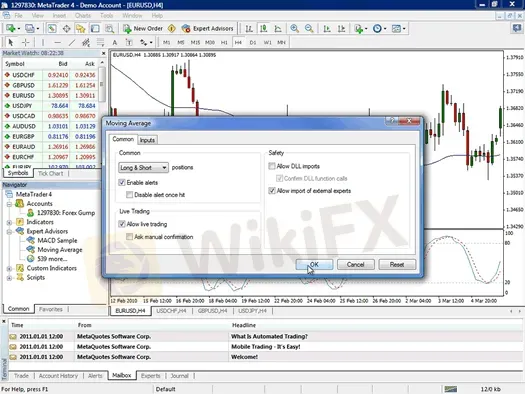Toggle the Chart Shift icon
The image size is (525, 394).
click(341, 28)
